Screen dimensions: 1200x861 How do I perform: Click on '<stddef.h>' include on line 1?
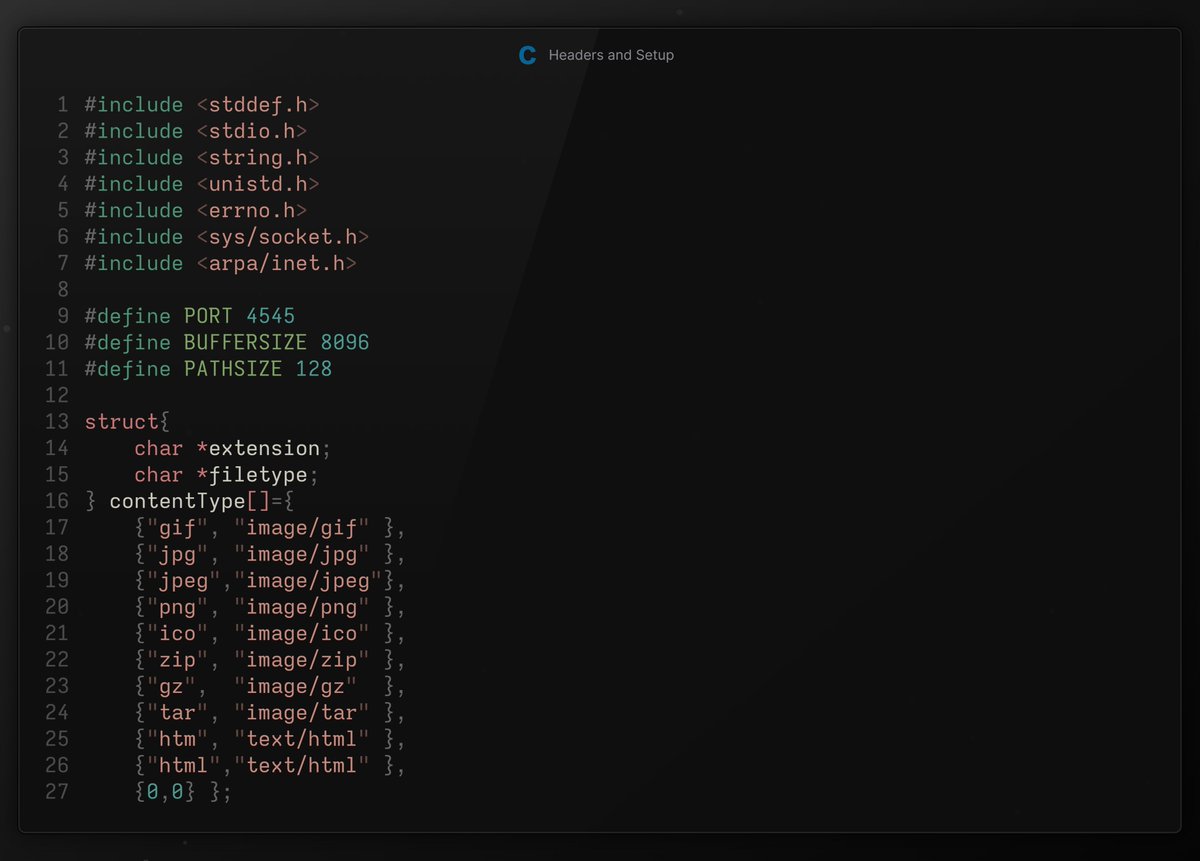click(x=258, y=105)
